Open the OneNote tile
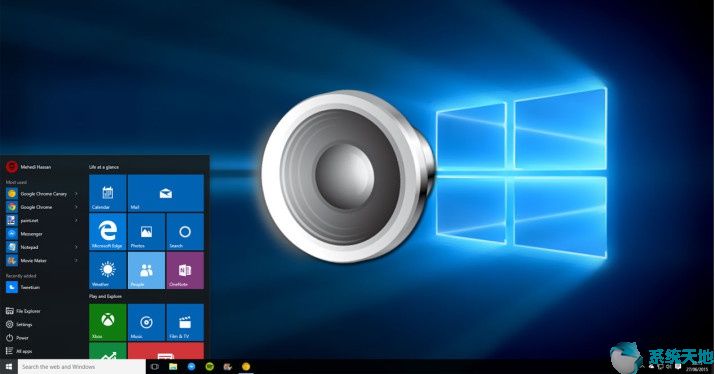Viewport: 715px width, 374px height. click(185, 270)
